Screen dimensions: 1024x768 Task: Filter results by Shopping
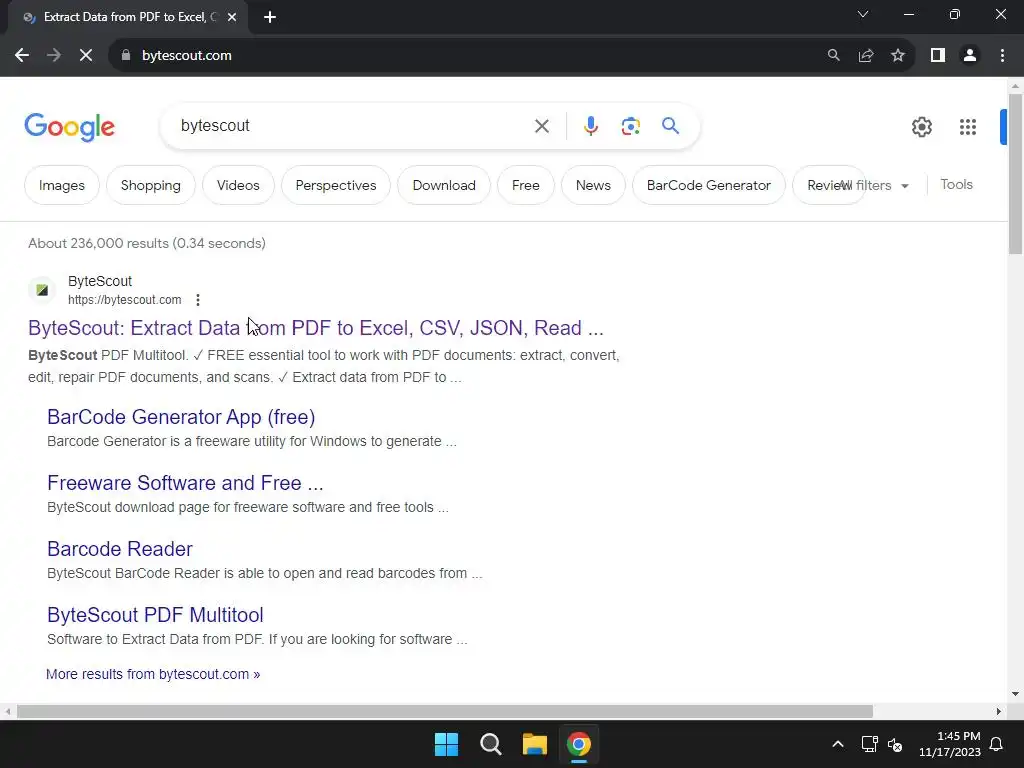coord(151,185)
